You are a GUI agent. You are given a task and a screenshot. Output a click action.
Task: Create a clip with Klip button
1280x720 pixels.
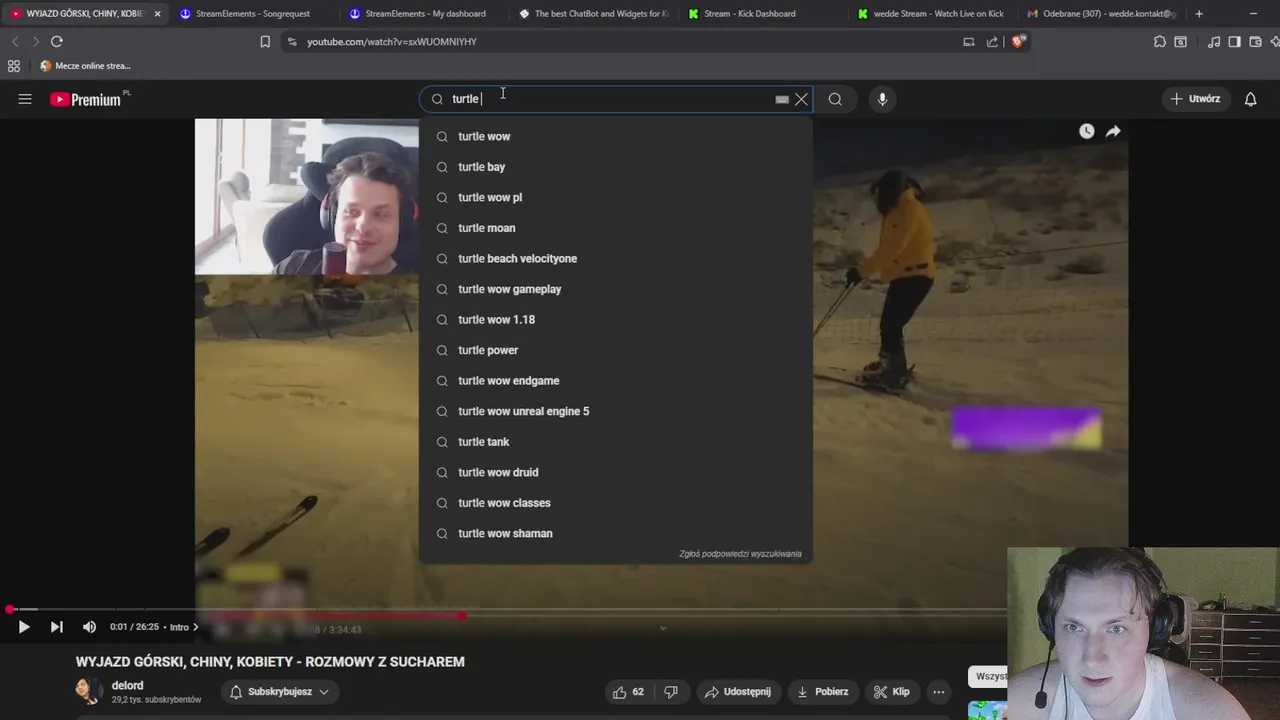point(891,692)
